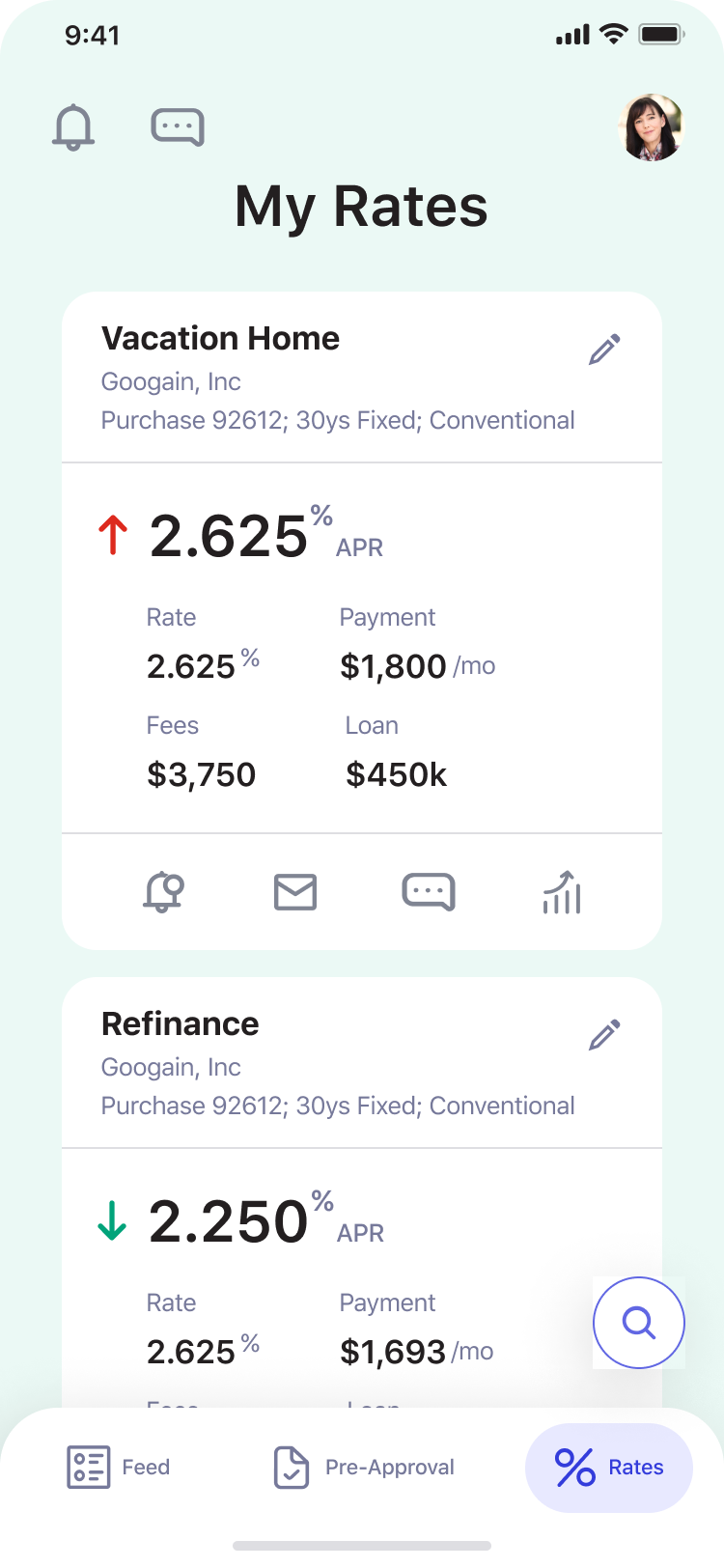The height and width of the screenshot is (1568, 724).
Task: Tap the $450k loan amount
Action: point(397,775)
